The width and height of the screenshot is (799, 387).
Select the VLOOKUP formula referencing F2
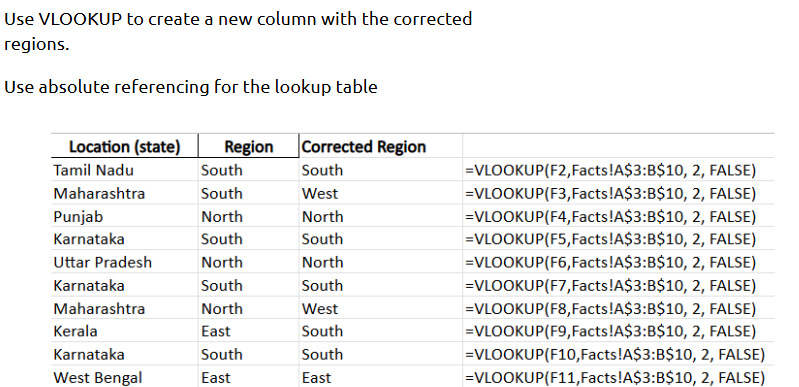click(x=610, y=170)
